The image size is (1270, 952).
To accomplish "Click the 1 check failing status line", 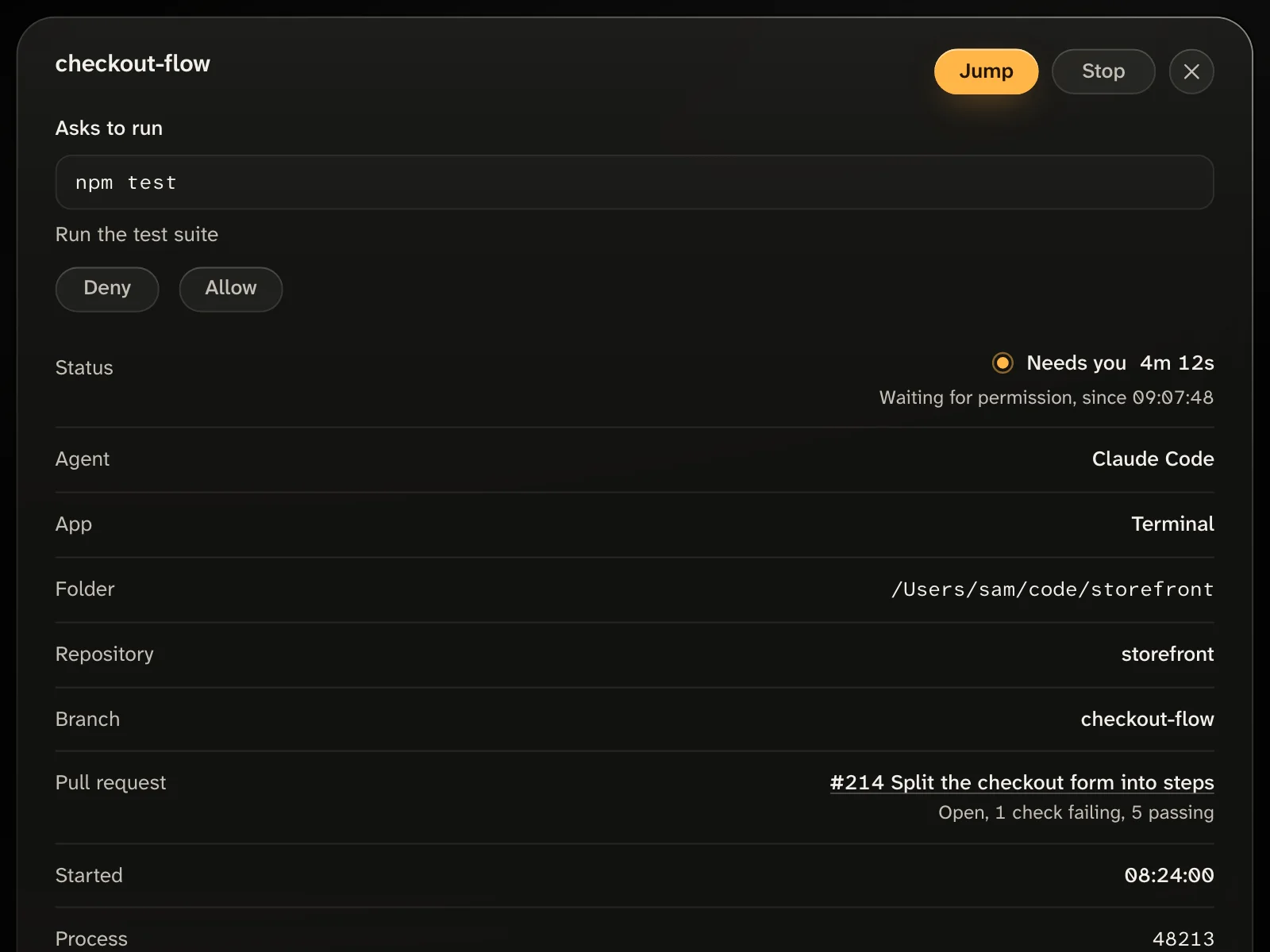I will [1076, 812].
